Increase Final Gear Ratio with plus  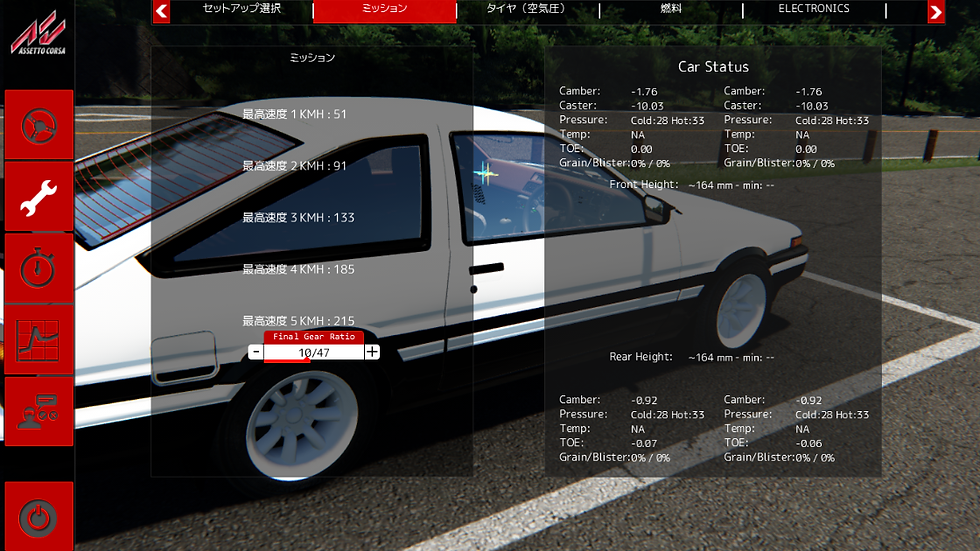pyautogui.click(x=372, y=352)
